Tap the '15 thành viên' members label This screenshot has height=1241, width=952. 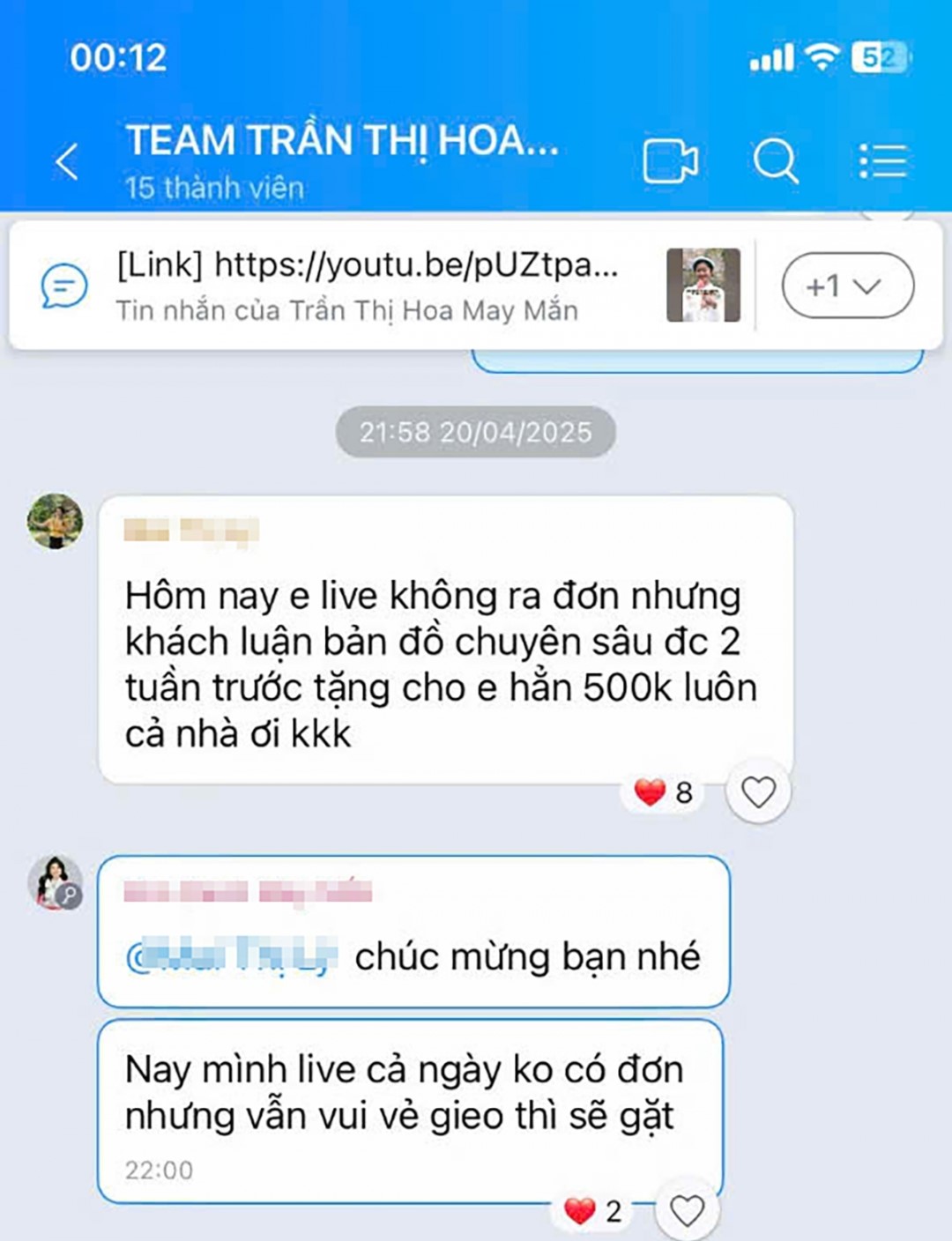coord(214,188)
